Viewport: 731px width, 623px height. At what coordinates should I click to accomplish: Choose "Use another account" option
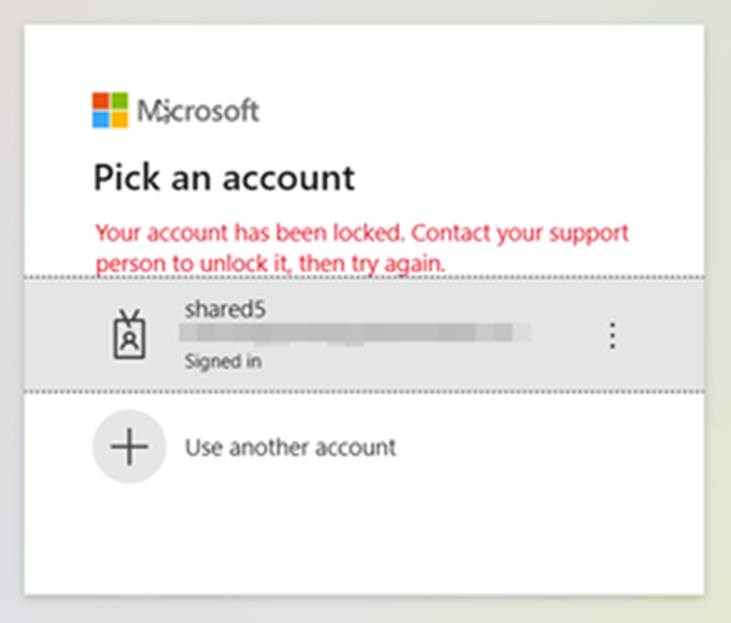[290, 447]
